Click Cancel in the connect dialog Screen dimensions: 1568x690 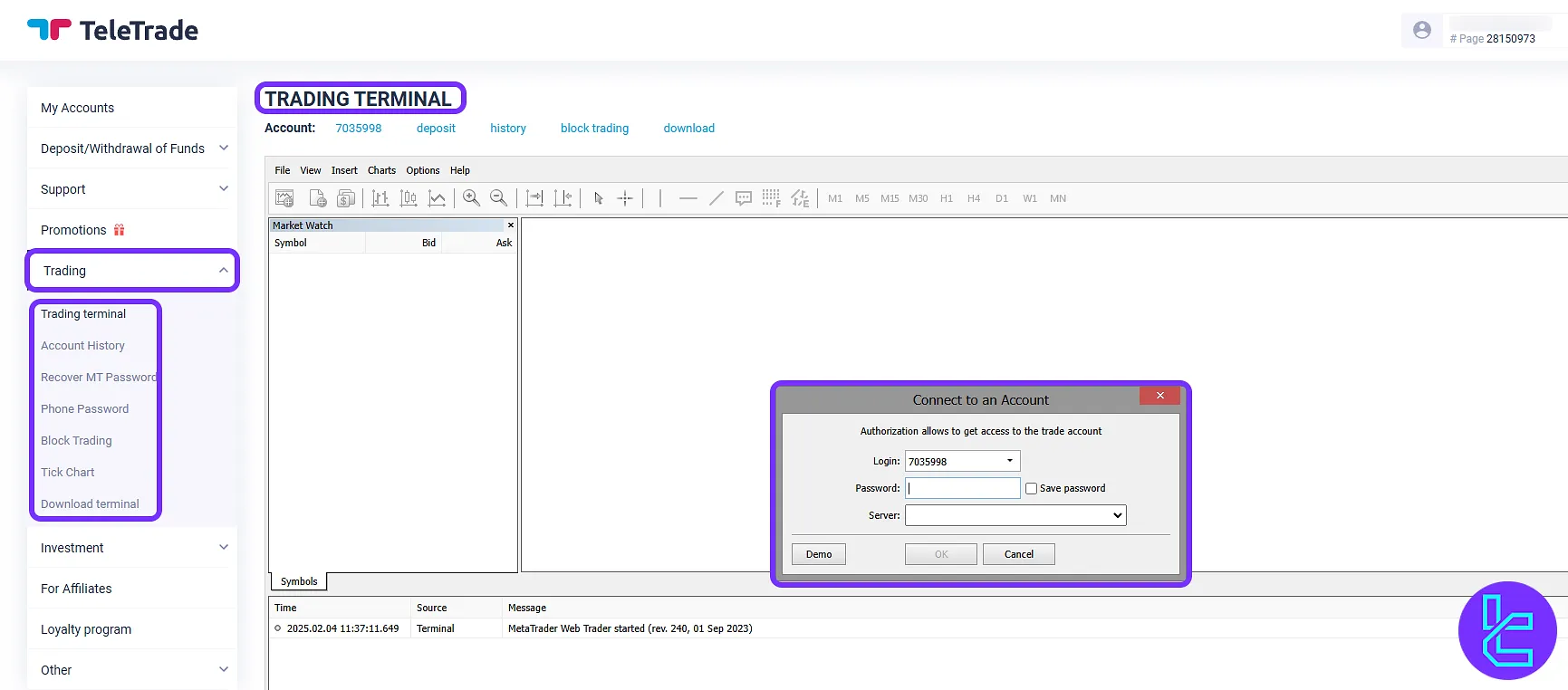click(x=1019, y=554)
